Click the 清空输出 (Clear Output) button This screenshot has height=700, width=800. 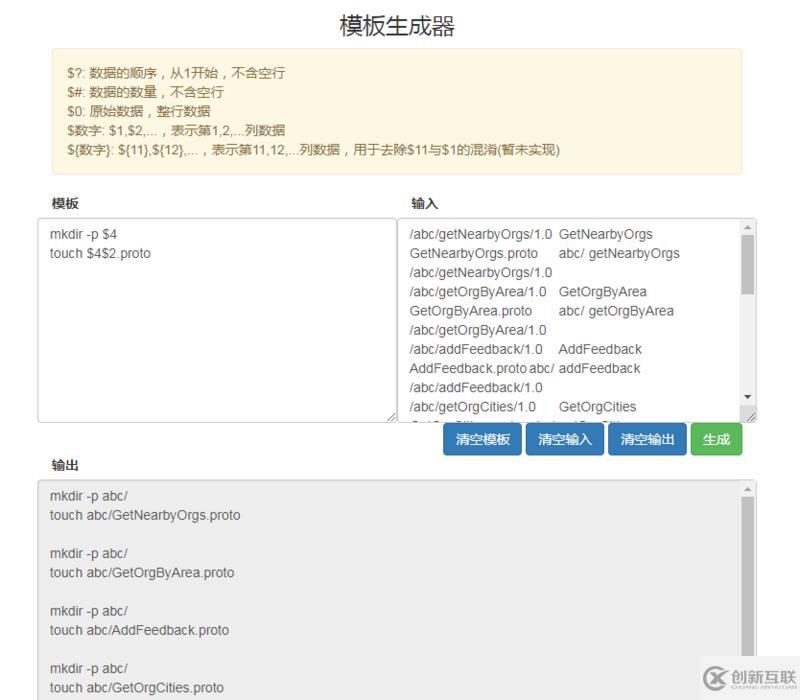pyautogui.click(x=645, y=439)
